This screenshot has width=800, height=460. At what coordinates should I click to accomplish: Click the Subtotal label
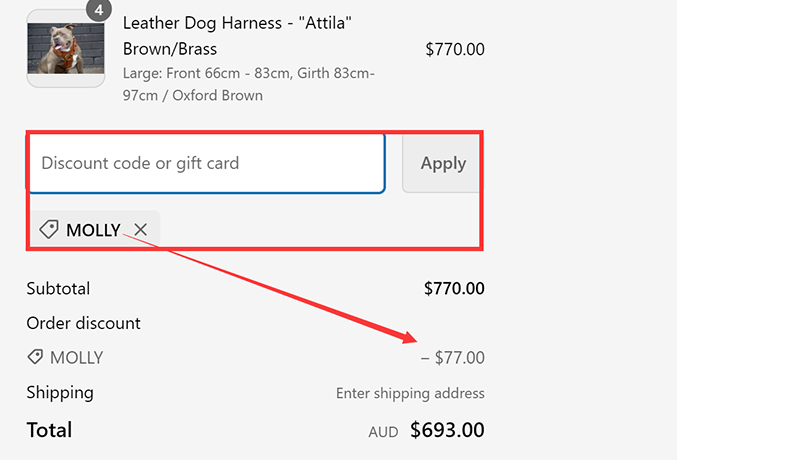click(x=58, y=289)
